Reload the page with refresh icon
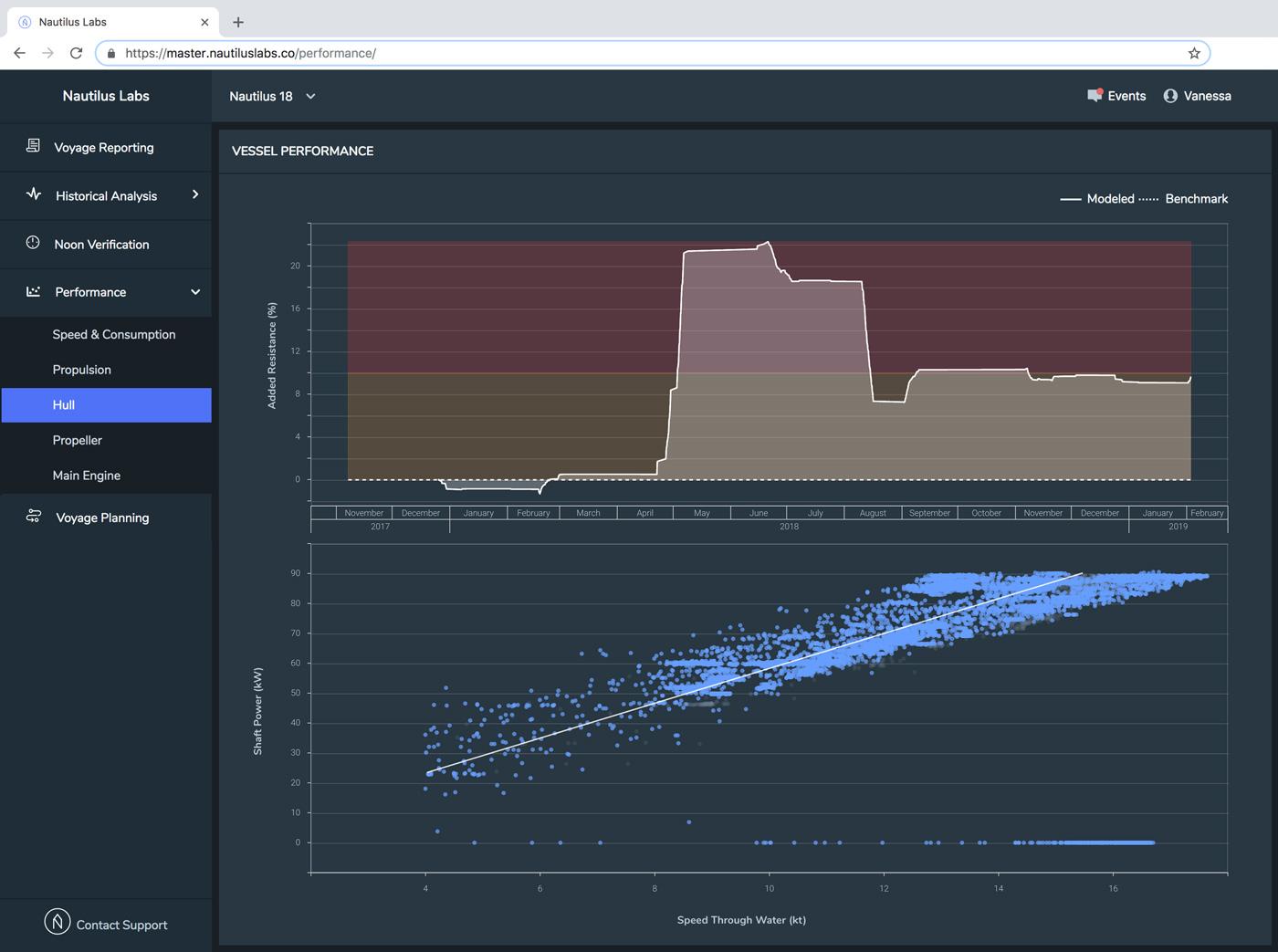 pos(76,53)
